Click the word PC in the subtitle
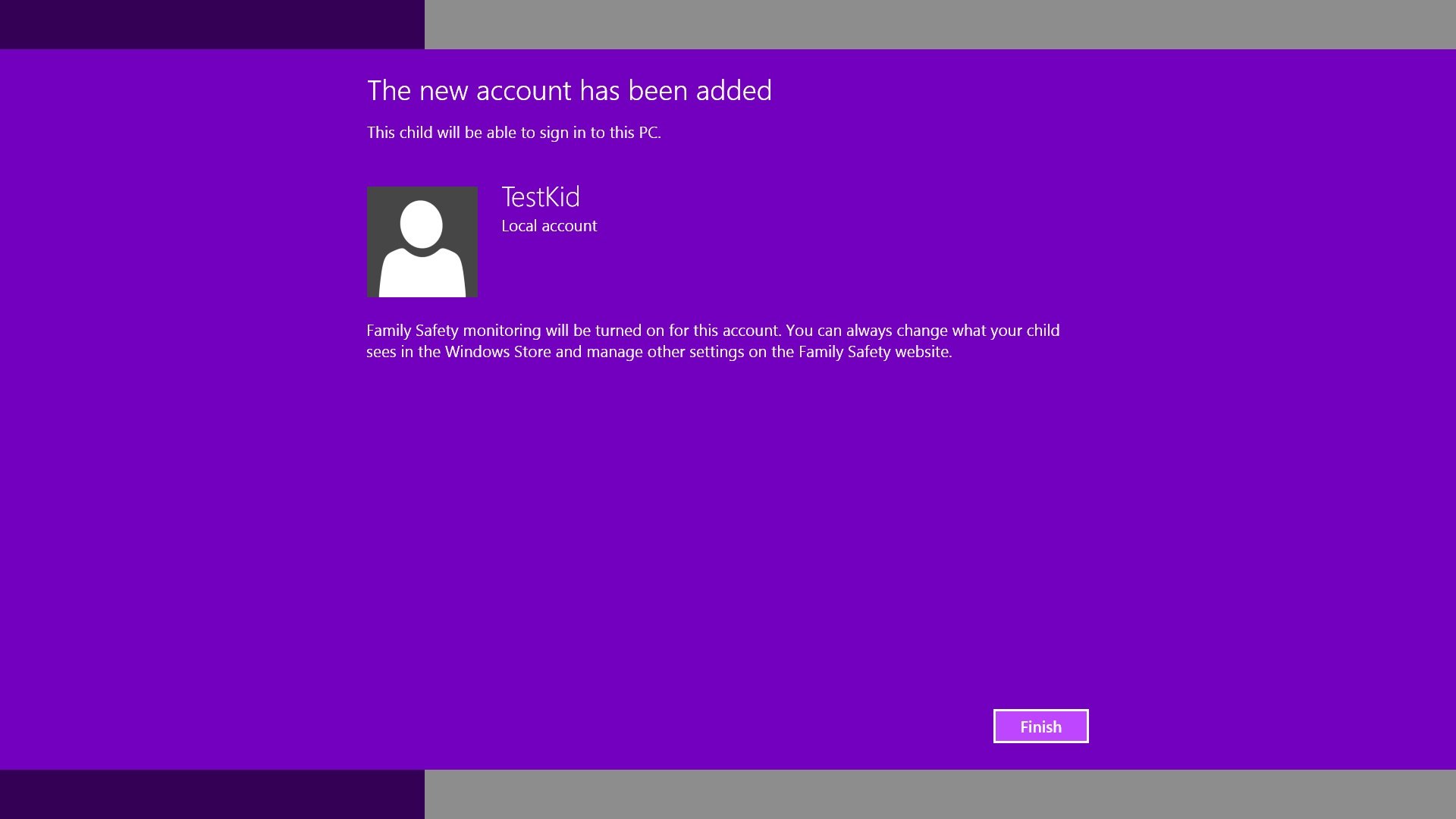 click(648, 133)
